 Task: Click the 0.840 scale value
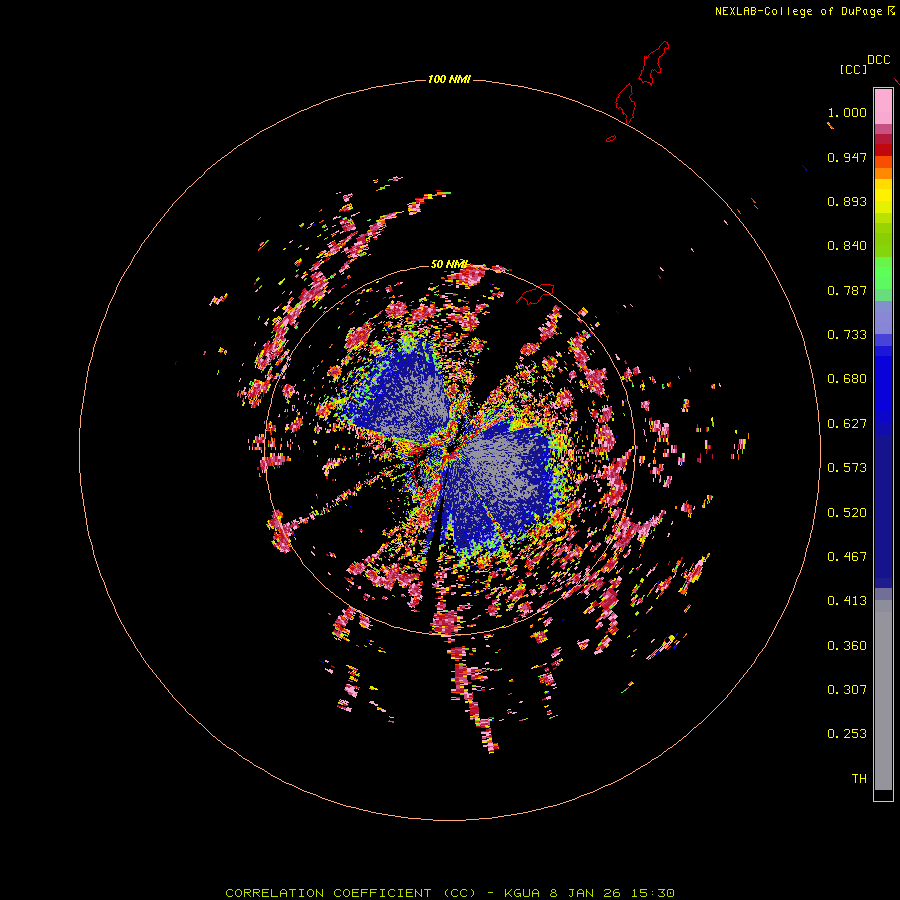pos(847,246)
